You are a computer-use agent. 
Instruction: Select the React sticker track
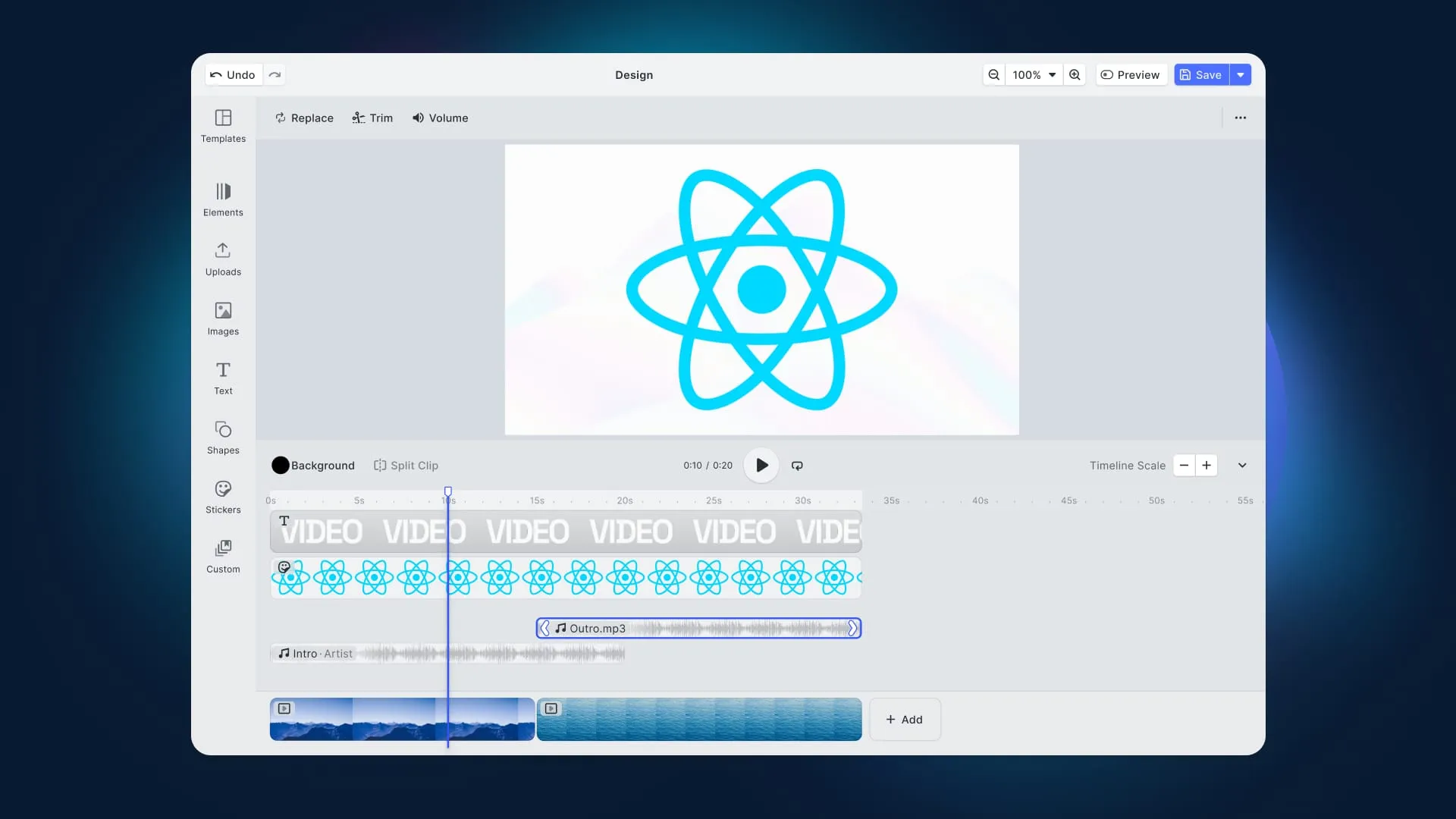(566, 578)
